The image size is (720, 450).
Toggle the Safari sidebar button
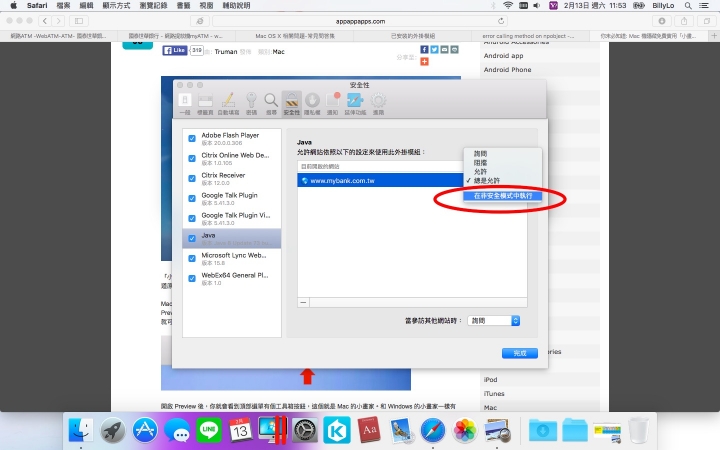(79, 21)
